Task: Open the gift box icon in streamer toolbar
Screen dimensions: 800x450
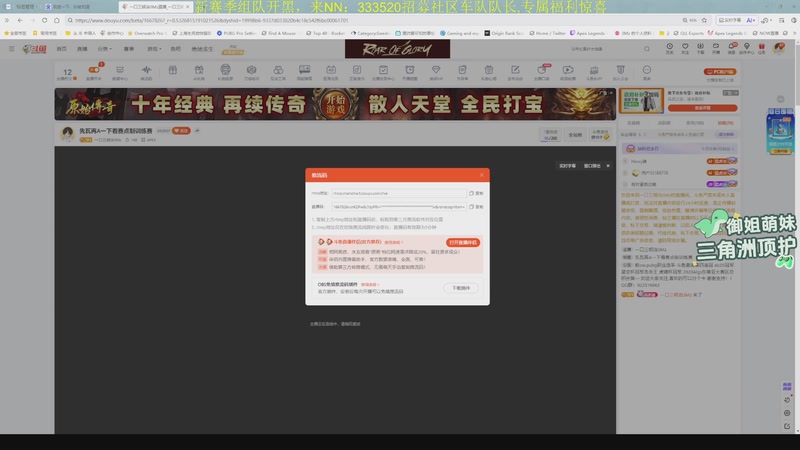Action: click(x=172, y=70)
